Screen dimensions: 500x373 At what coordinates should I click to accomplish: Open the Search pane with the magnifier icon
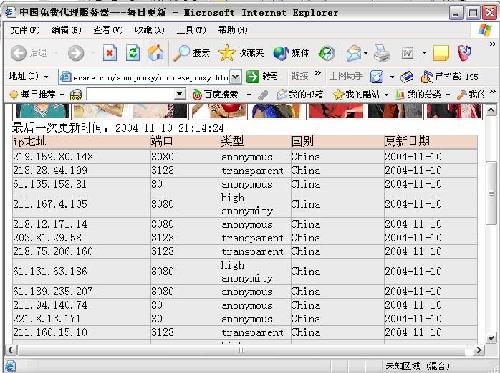pos(181,53)
